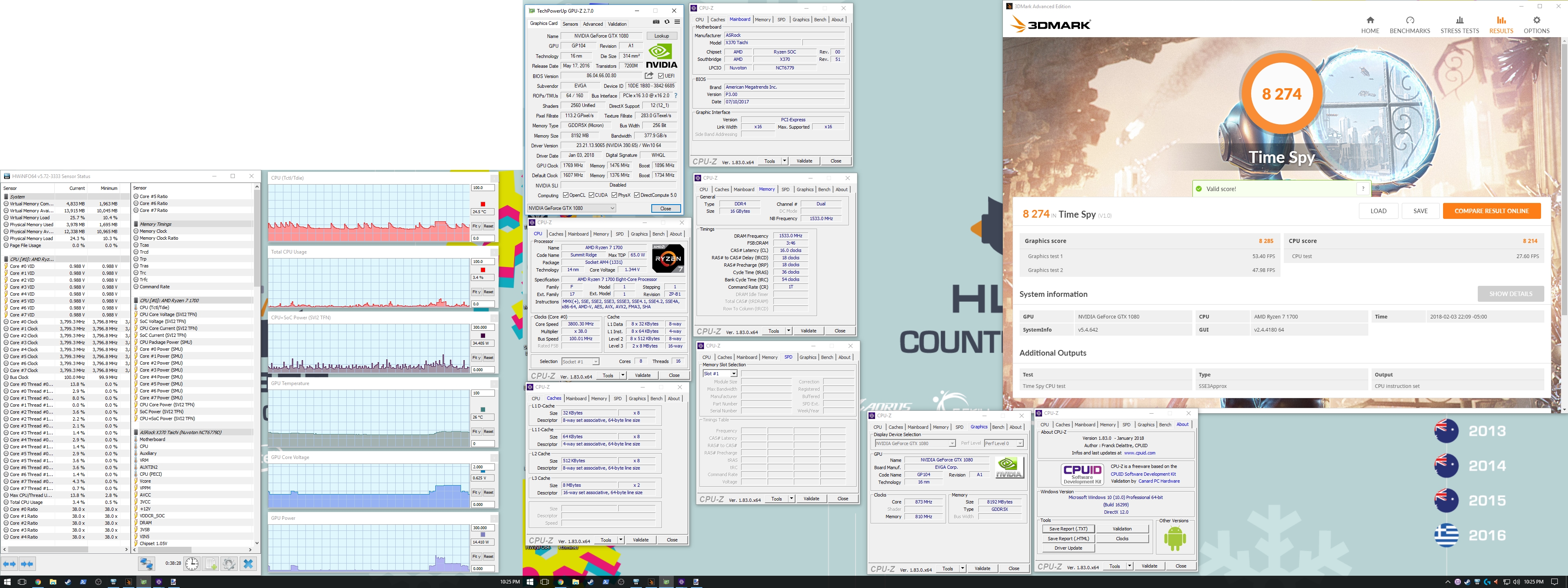This screenshot has height=588, width=1568.
Task: Toggle the UEFI checkbox in GPU-Z
Action: point(660,76)
